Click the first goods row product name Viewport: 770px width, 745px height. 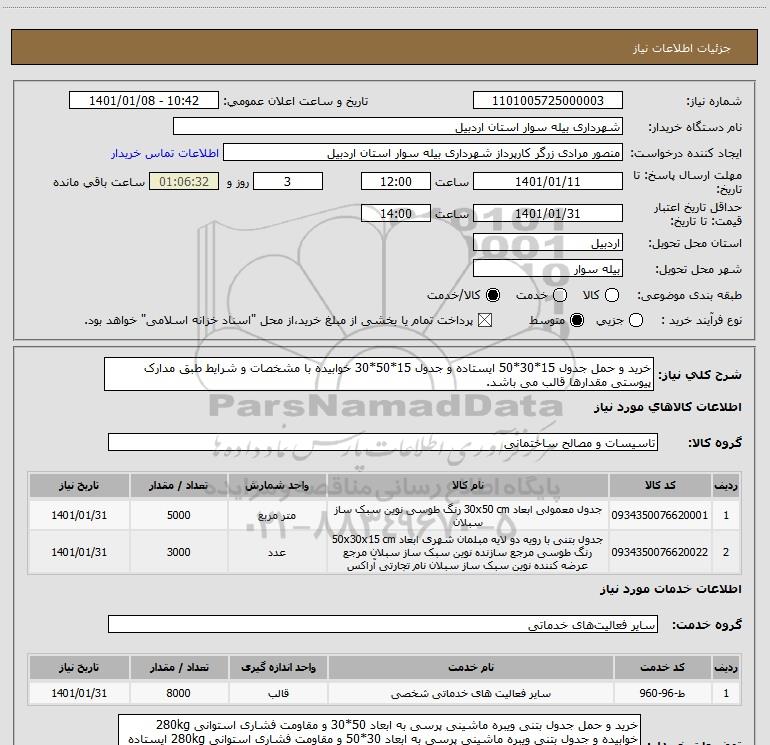[x=468, y=516]
